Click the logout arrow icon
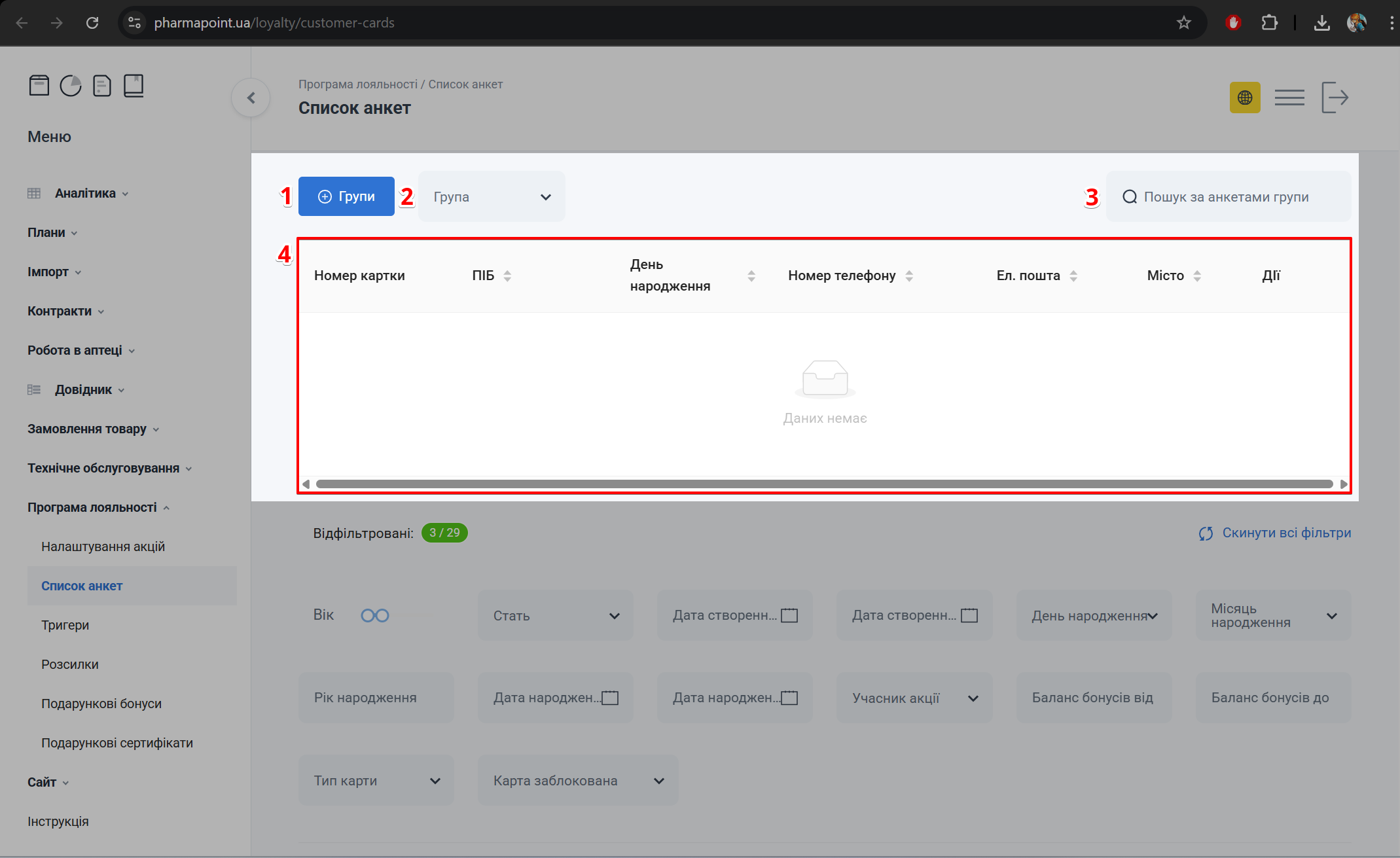1400x858 pixels. pos(1335,98)
